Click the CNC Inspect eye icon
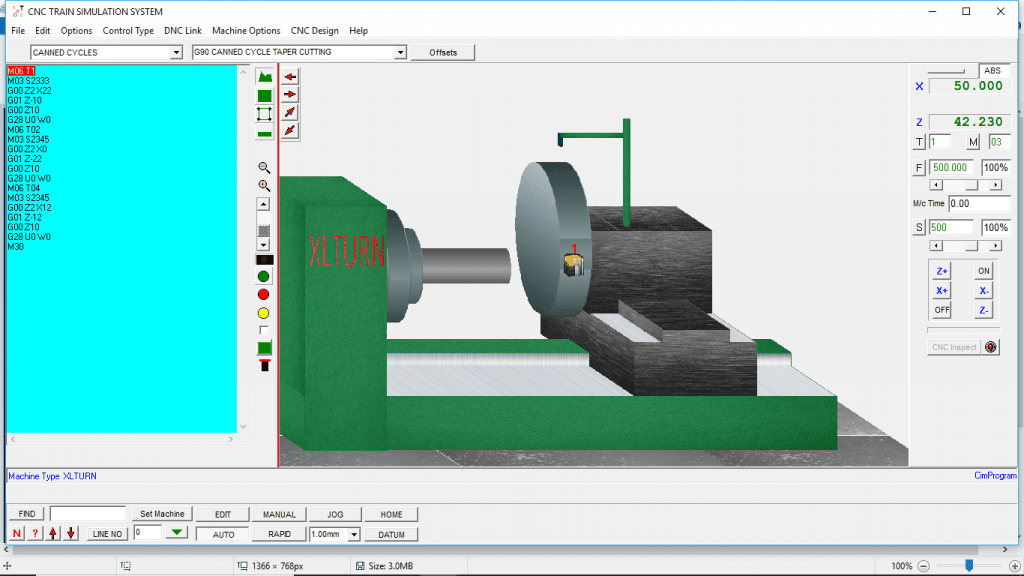1024x576 pixels. (989, 346)
